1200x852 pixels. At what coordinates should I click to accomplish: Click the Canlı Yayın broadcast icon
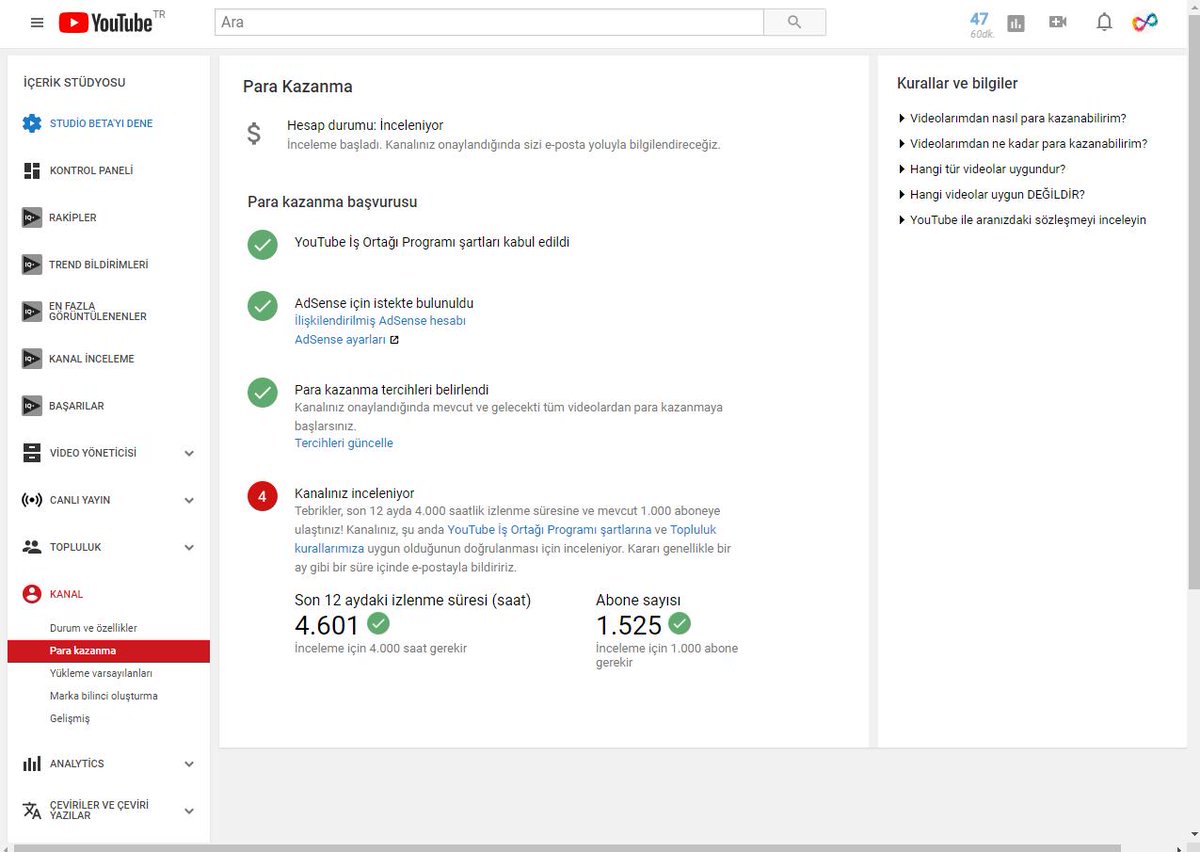[32, 500]
